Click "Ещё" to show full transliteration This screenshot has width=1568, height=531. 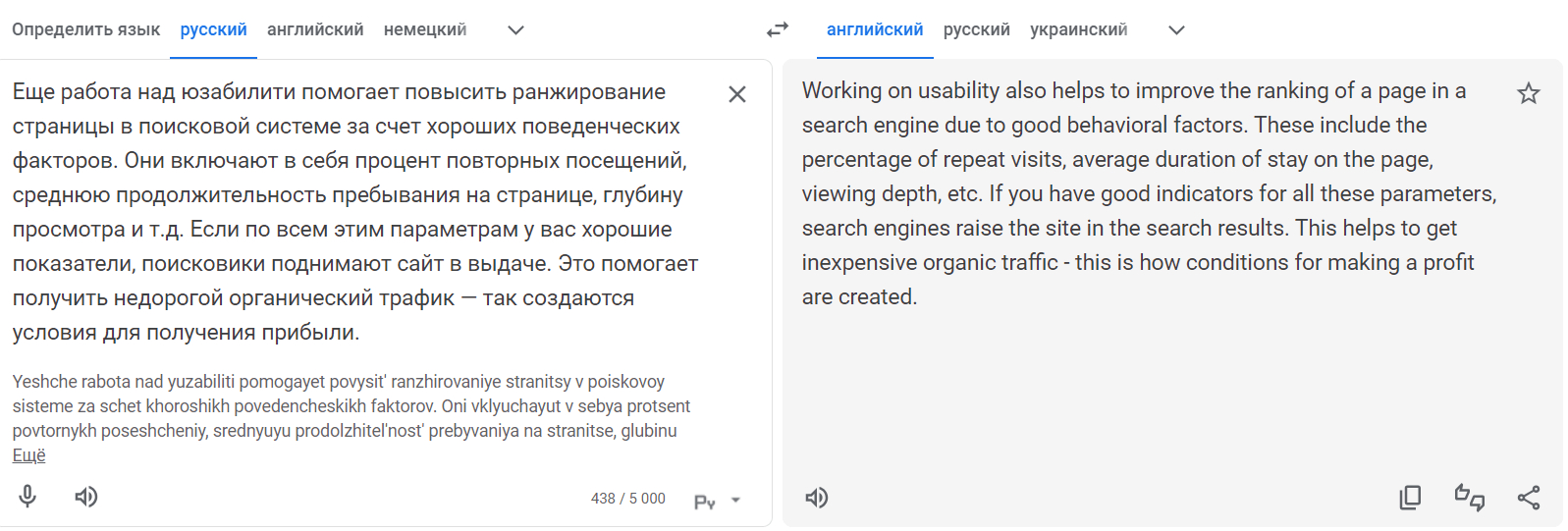[28, 455]
